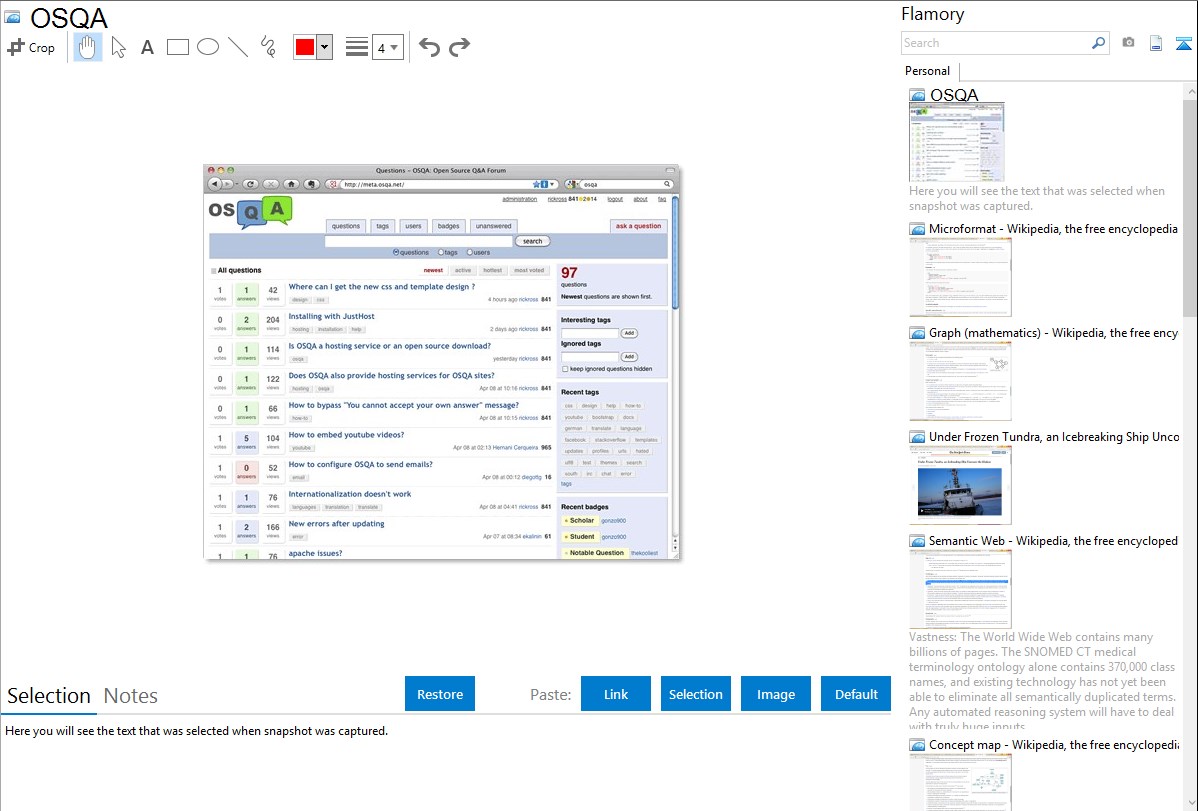
Task: Click the icon next to OSQA list entry
Action: click(917, 95)
